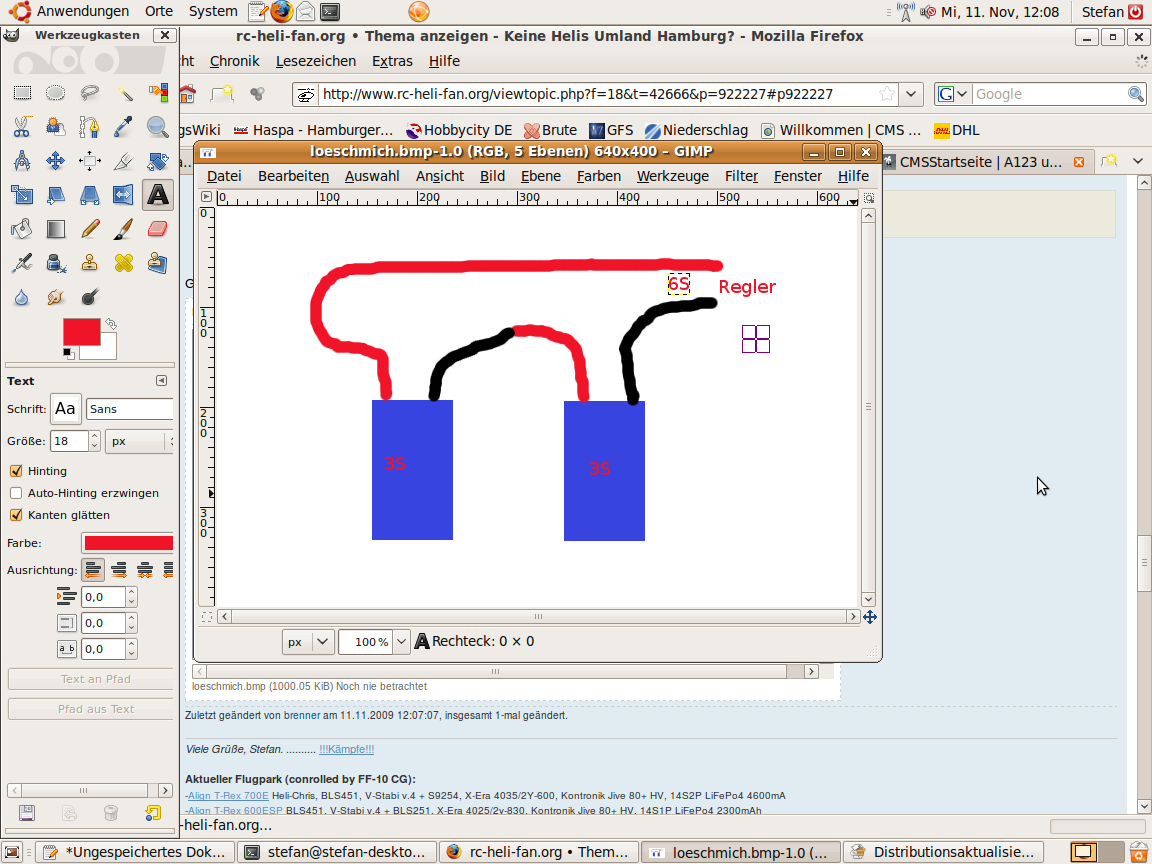1152x864 pixels.
Task: Activate the Move tool
Action: pyautogui.click(x=56, y=161)
